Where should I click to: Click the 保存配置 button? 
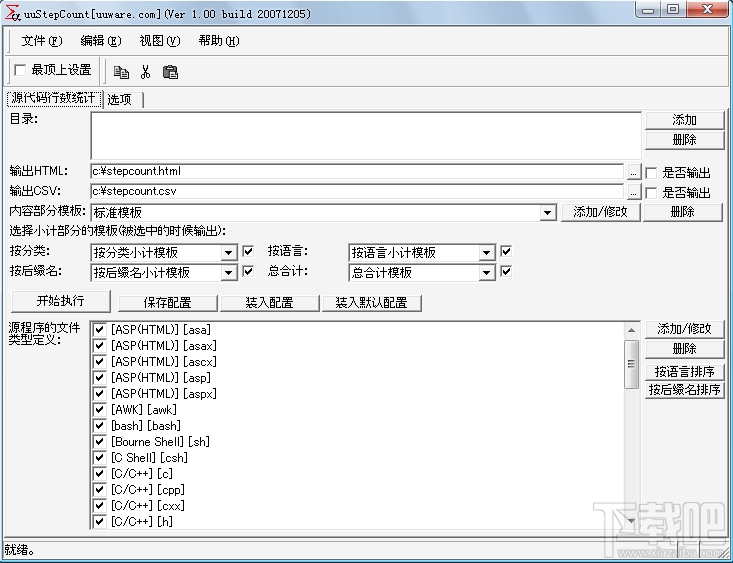point(167,303)
